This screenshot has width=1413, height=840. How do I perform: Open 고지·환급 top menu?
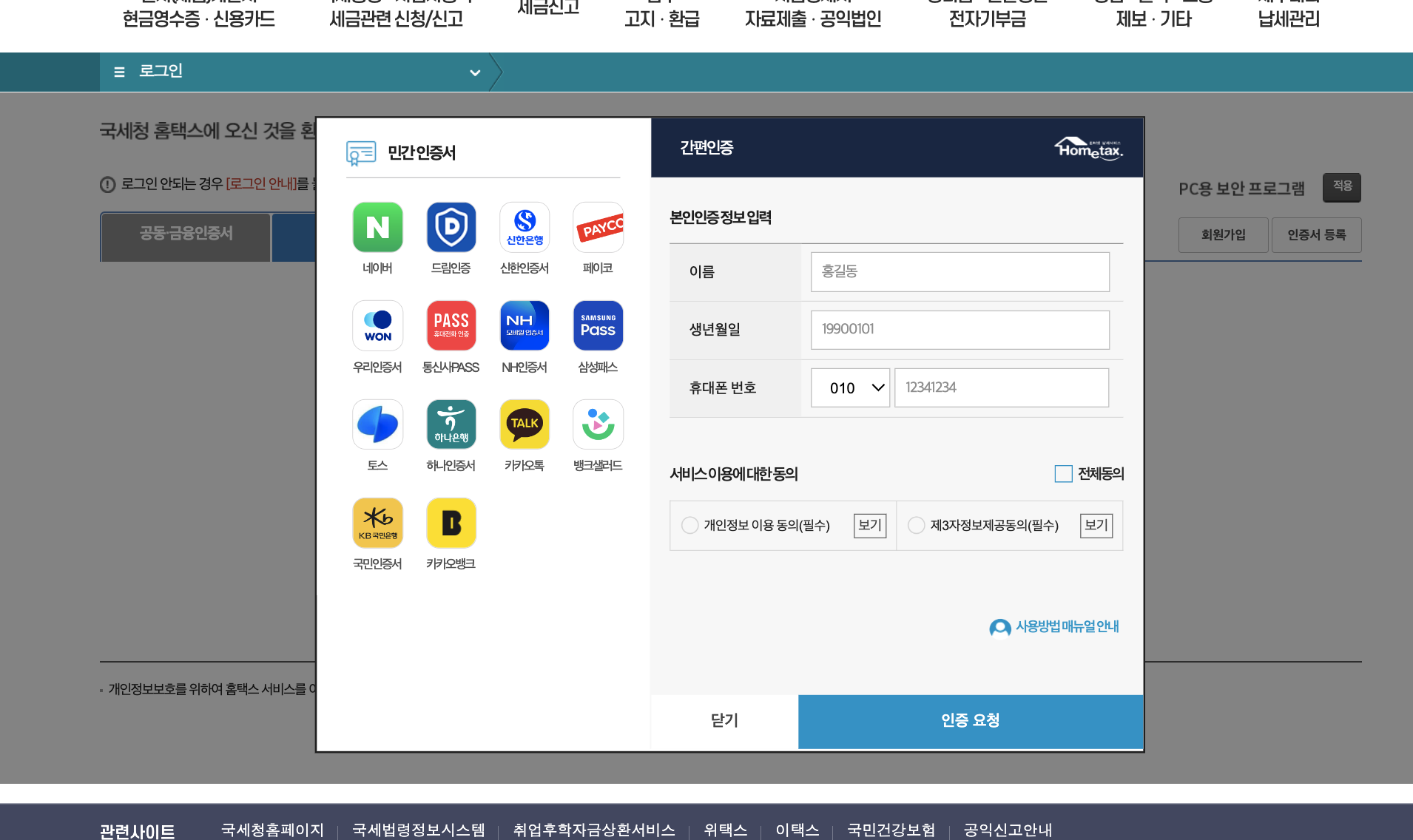click(x=661, y=19)
